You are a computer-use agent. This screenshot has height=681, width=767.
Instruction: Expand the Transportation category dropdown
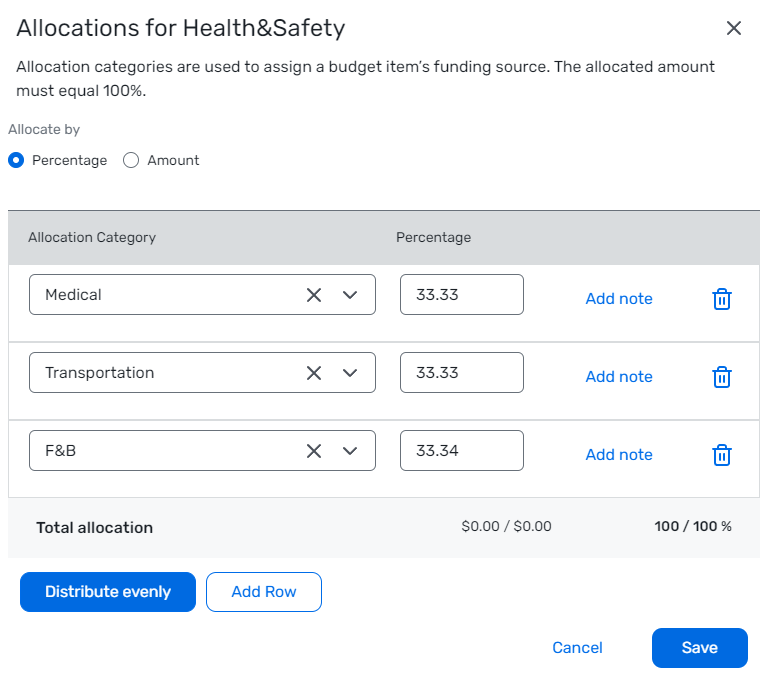[x=350, y=373]
